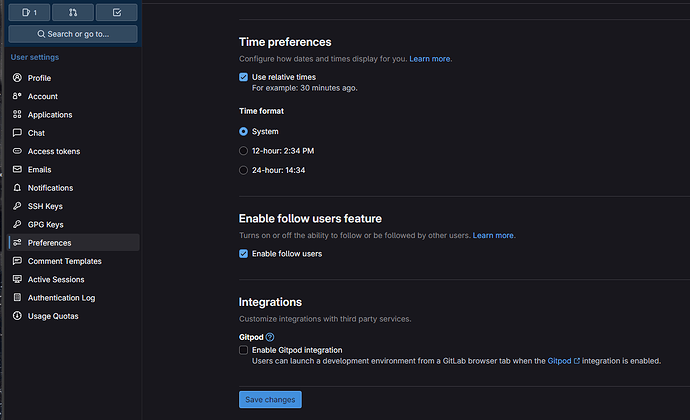Click the Preferences sliders icon
The width and height of the screenshot is (690, 420).
17,243
